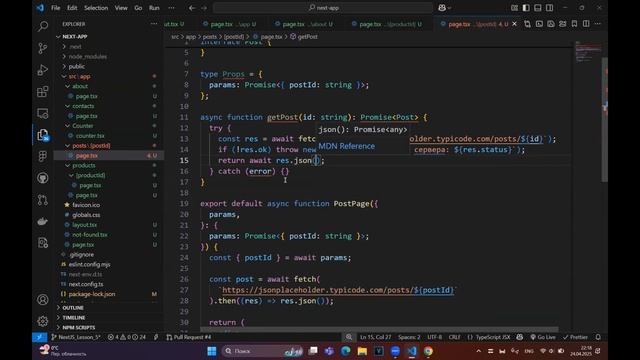Screen dimensions: 640x360
Task: Open the Edit menu
Action: coord(72,8)
